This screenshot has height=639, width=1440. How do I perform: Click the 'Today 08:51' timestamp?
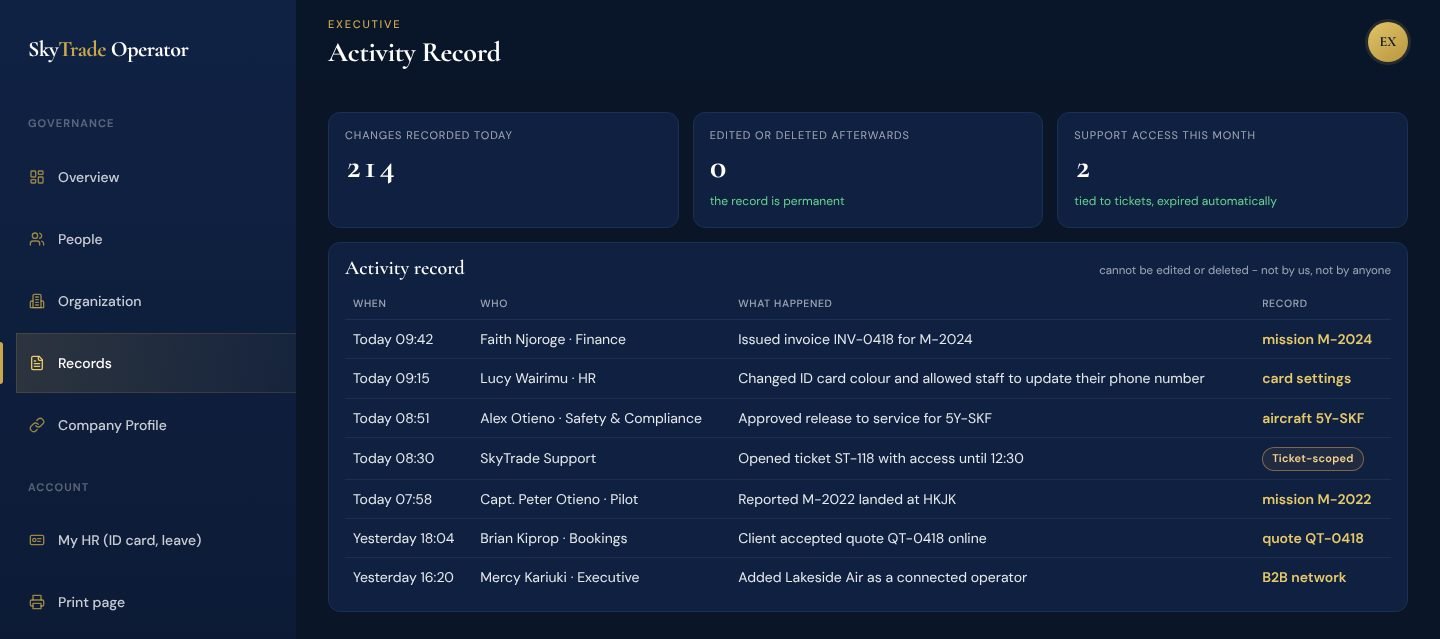tap(391, 418)
